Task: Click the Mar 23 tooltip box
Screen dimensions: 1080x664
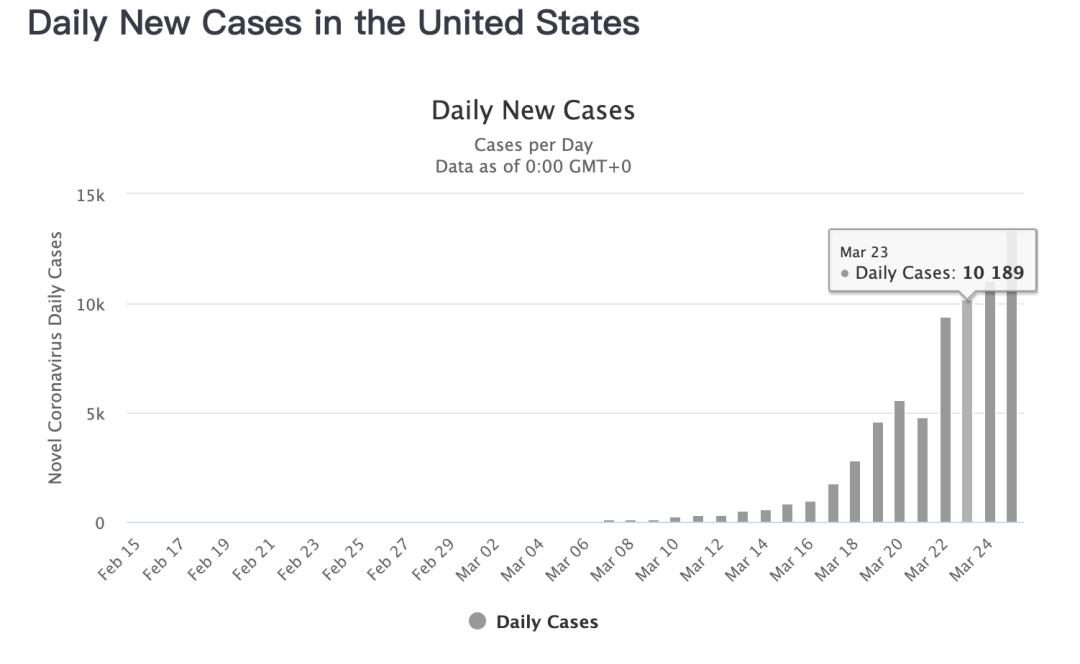Action: [x=933, y=261]
